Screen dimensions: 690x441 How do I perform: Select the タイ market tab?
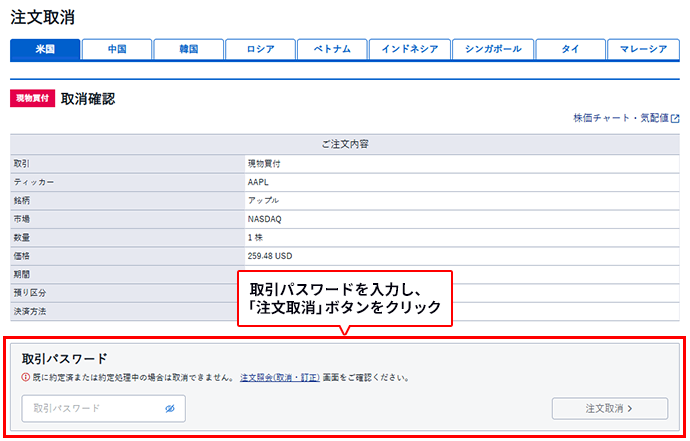[x=569, y=49]
